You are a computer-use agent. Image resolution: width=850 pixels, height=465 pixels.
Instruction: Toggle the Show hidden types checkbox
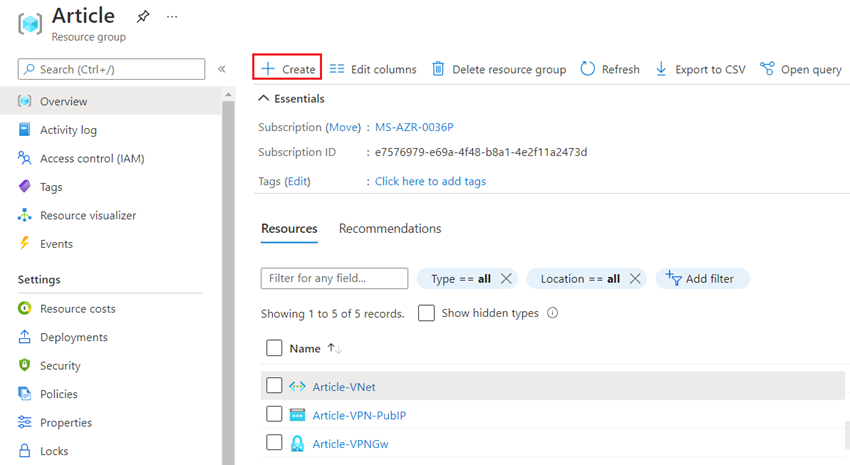pyautogui.click(x=427, y=313)
